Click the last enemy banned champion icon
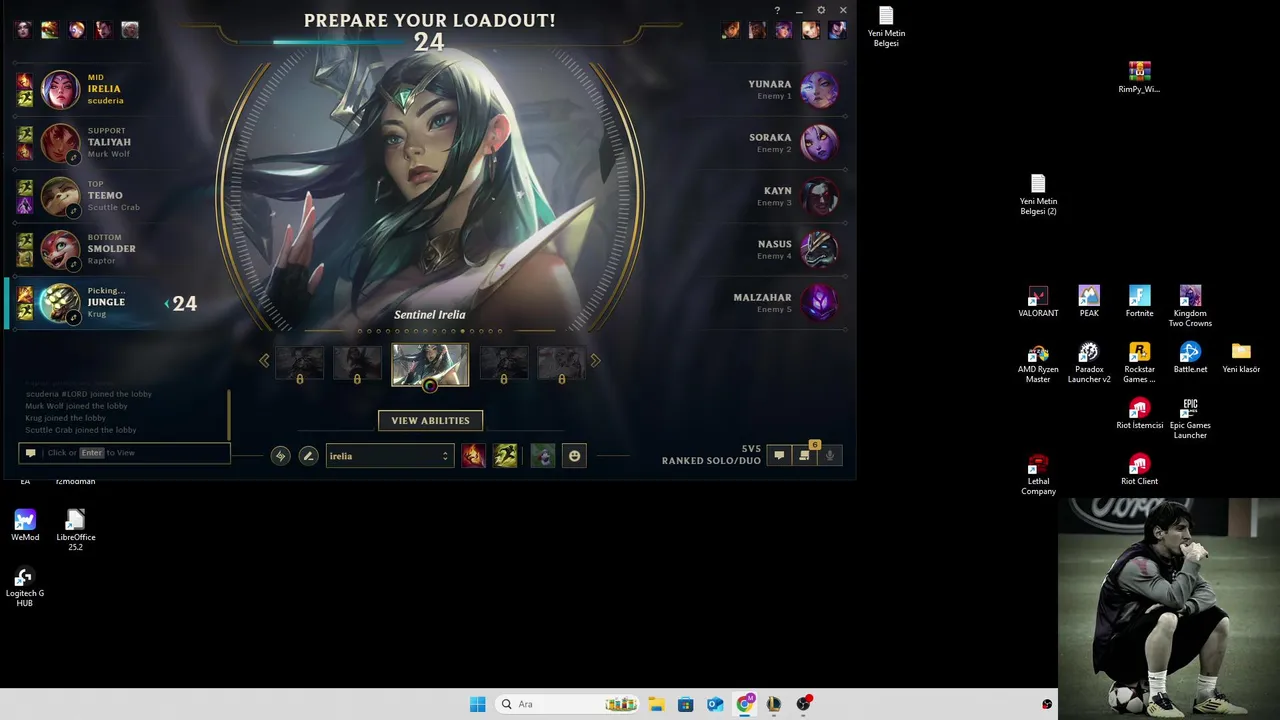Viewport: 1280px width, 720px height. coord(837,30)
